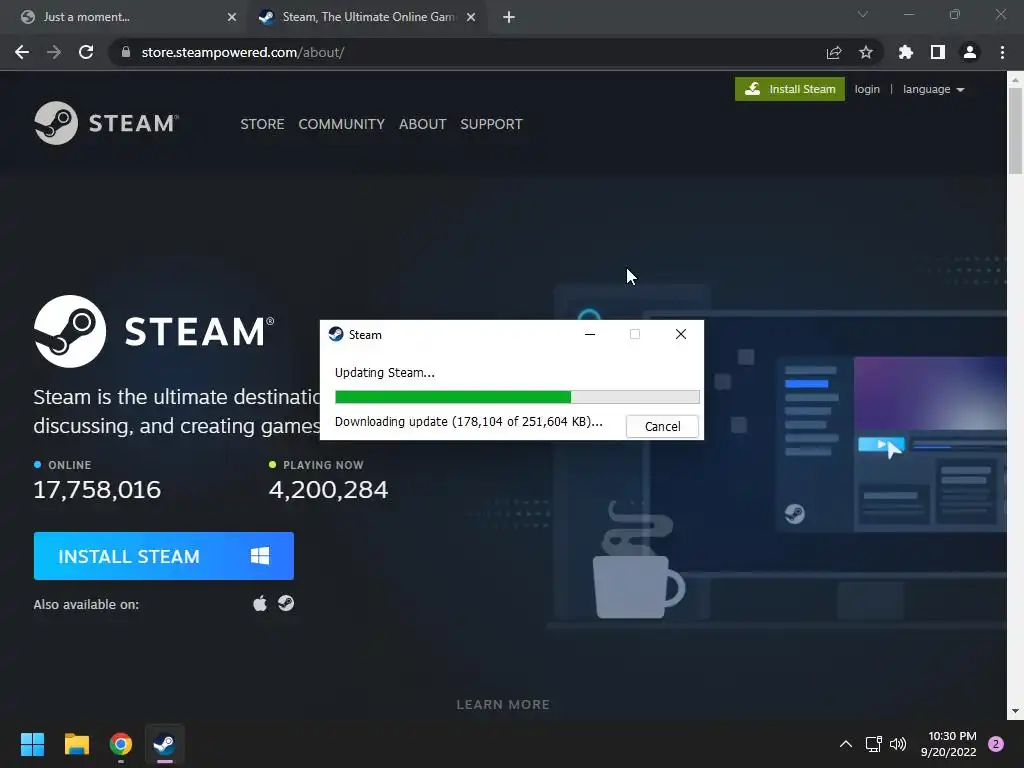1024x768 pixels.
Task: Click the Apple macOS availability icon
Action: tap(260, 603)
